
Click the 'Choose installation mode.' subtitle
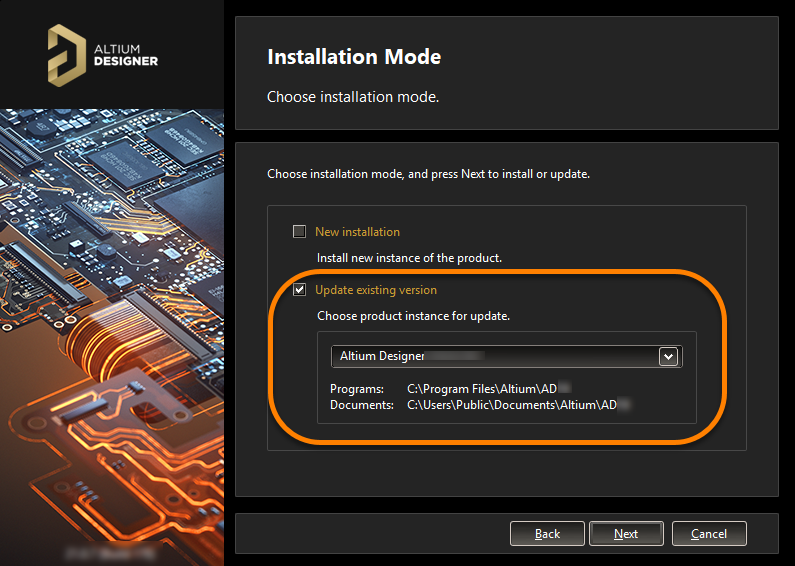[353, 97]
